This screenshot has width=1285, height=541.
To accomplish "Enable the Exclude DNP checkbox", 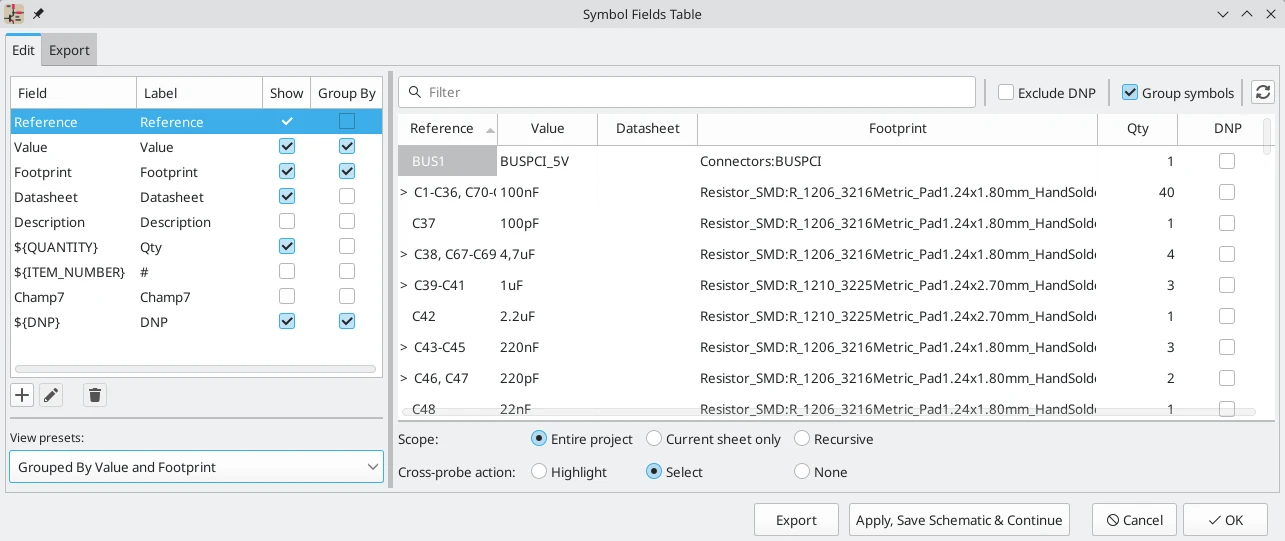I will click(x=1006, y=93).
